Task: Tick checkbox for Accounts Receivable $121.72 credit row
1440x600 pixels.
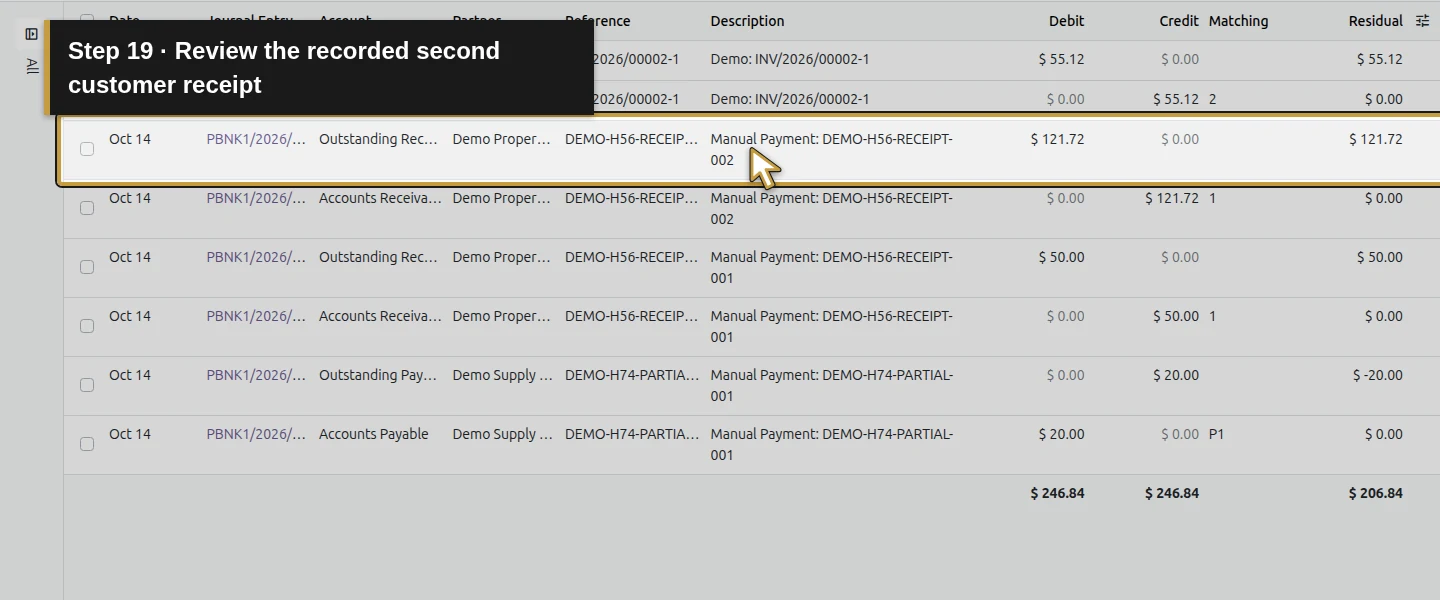Action: coord(87,208)
